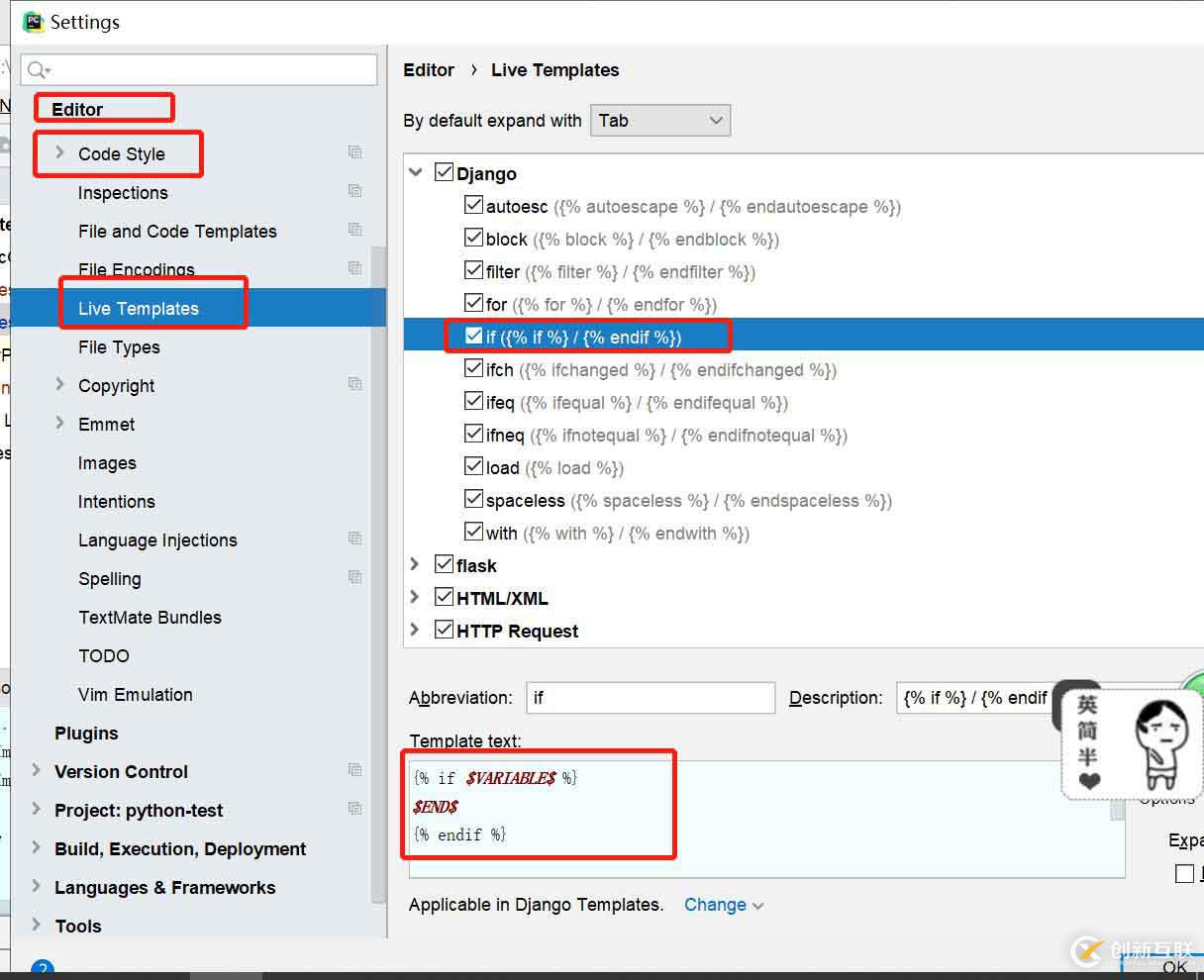
Task: Expand the Languages & Frameworks node
Action: pos(37,886)
